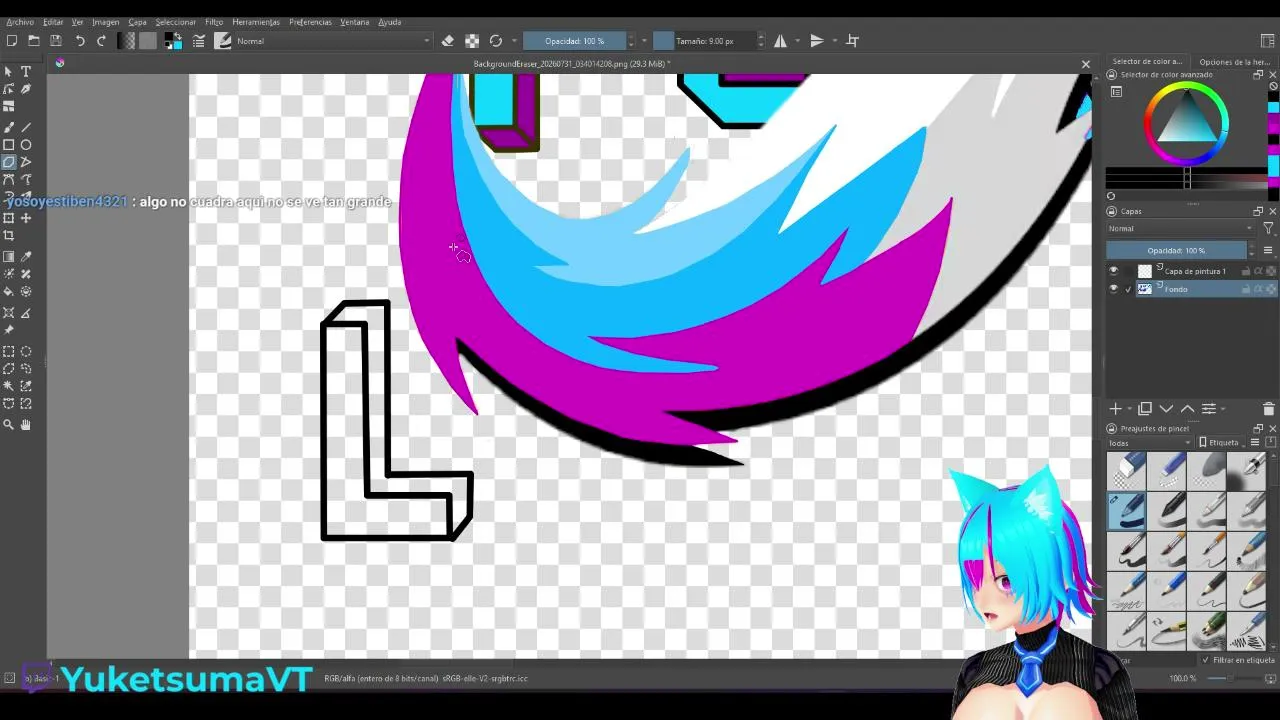Select the Fondo layer thumbnail
Screen dimensions: 1280x720
[1145, 289]
